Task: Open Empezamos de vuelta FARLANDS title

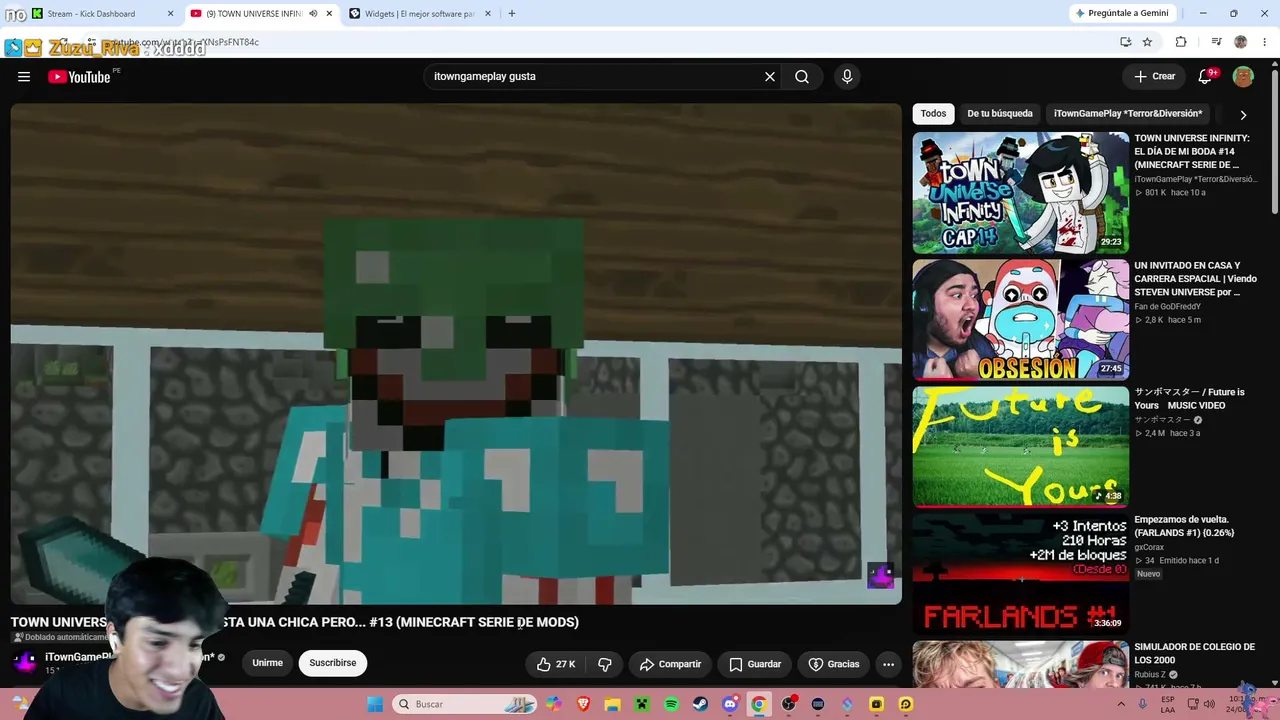Action: (x=1184, y=526)
